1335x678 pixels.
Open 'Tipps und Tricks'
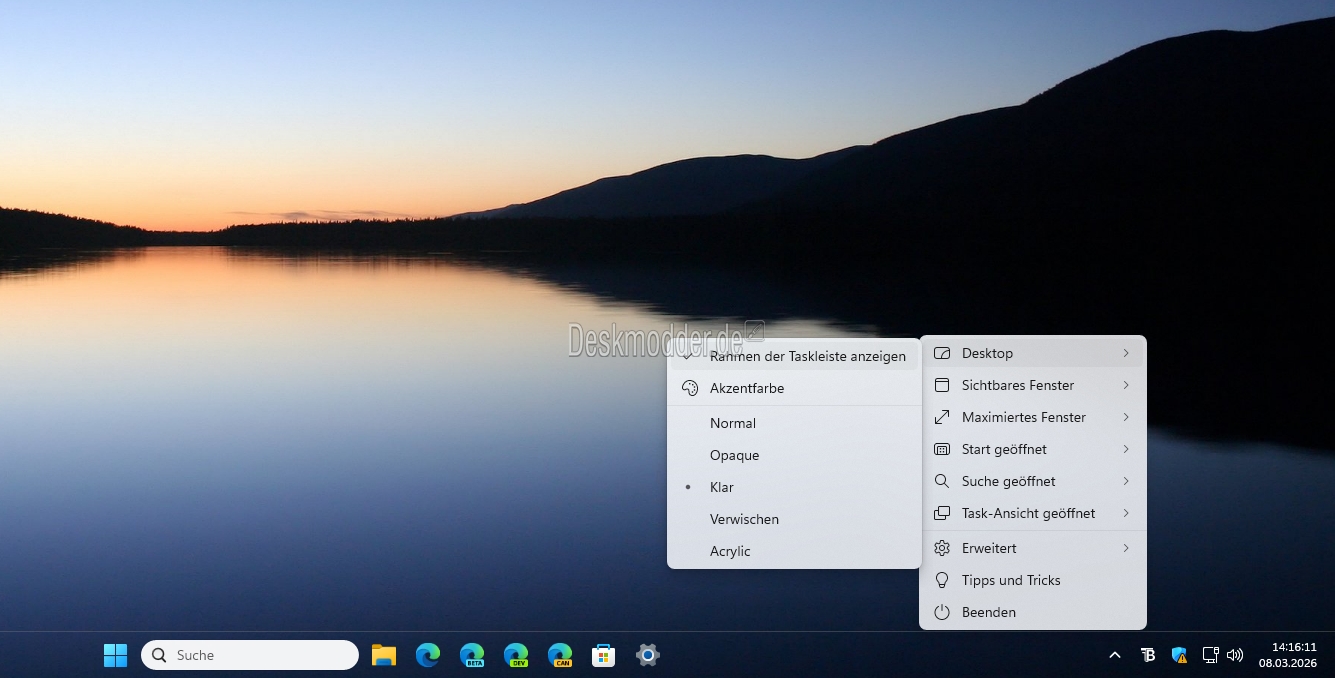(x=1010, y=580)
